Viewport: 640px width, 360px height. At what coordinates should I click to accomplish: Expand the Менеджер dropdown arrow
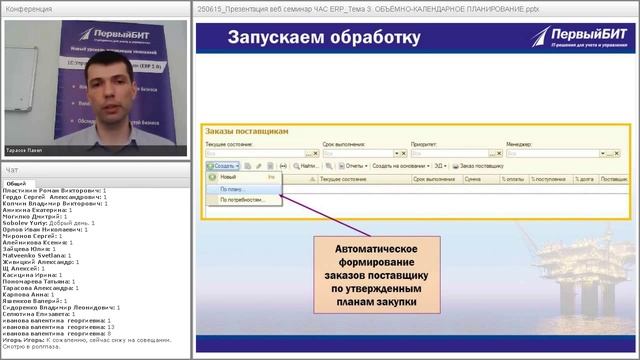[x=602, y=153]
